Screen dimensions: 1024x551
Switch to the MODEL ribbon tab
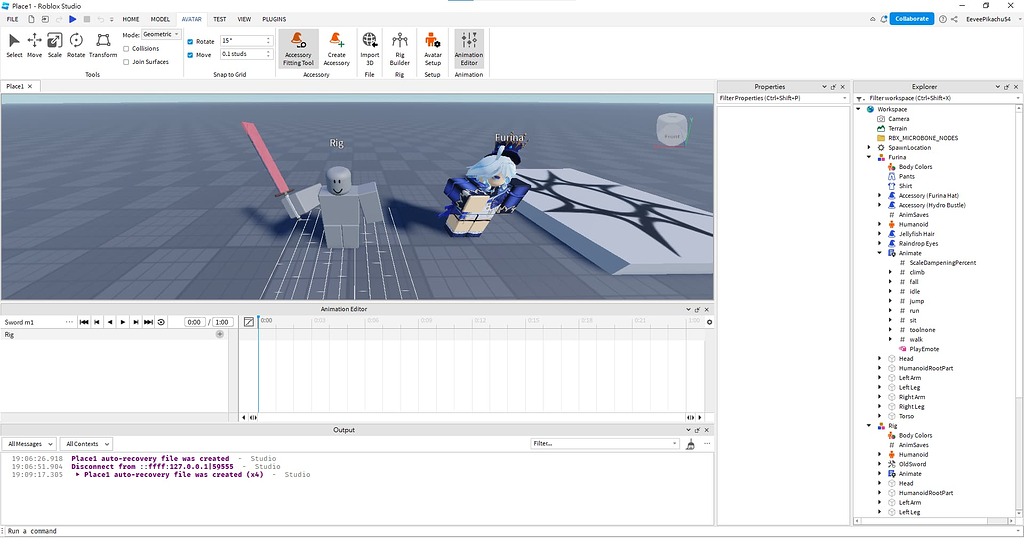pos(160,19)
